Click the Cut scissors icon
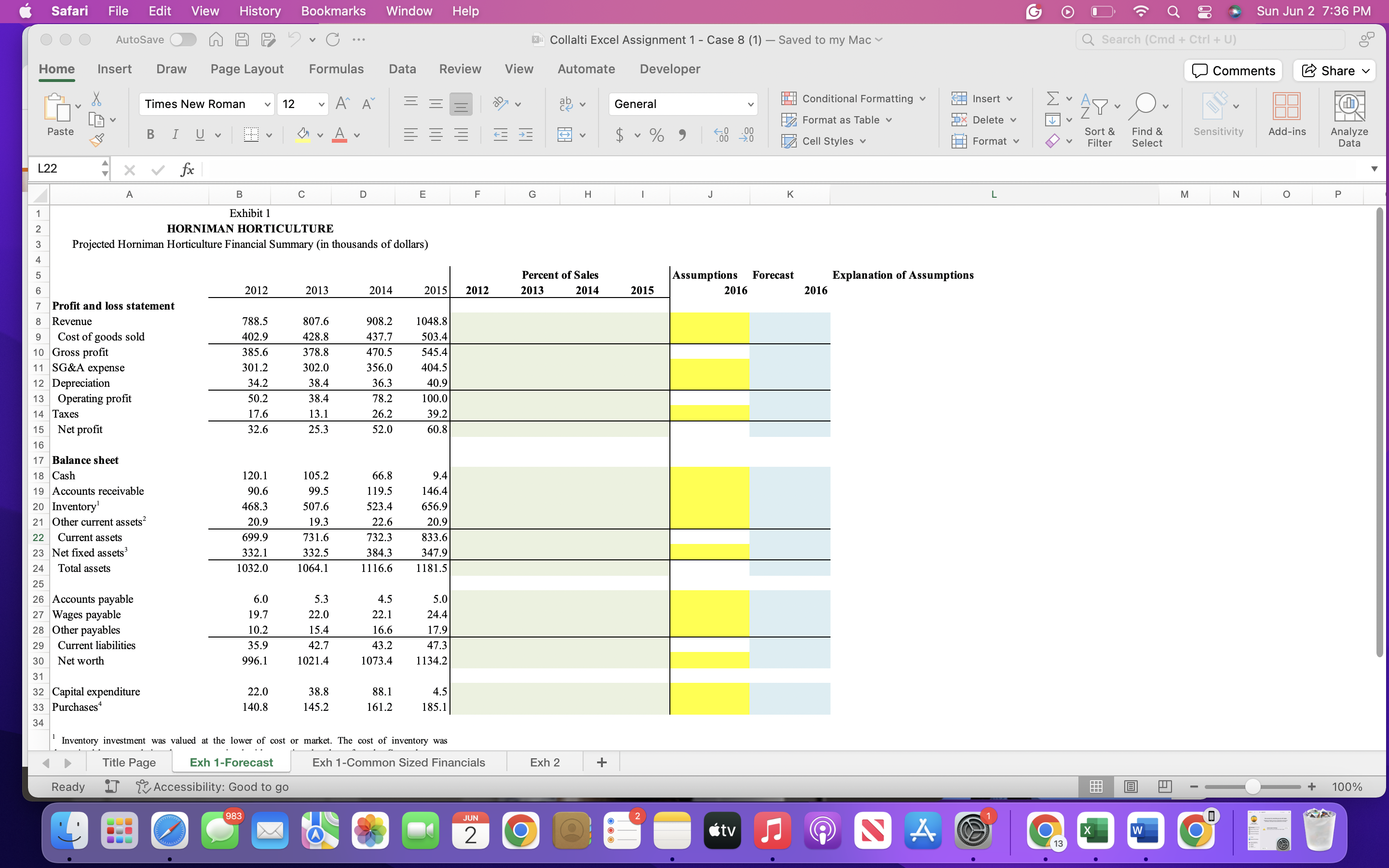This screenshot has width=1389, height=868. (x=96, y=99)
